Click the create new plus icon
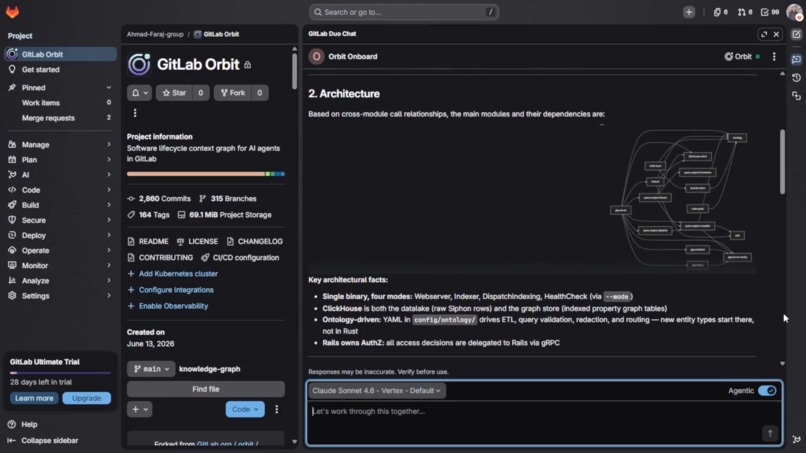 689,12
